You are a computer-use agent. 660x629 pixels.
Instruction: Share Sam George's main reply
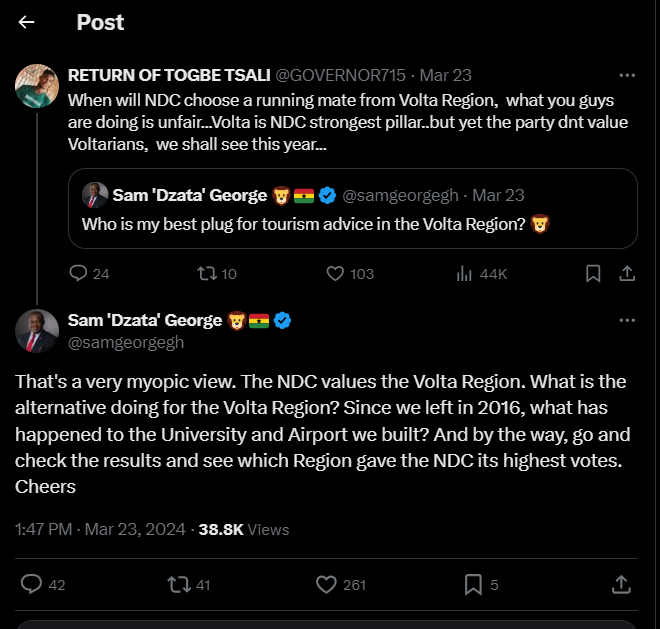pyautogui.click(x=620, y=584)
